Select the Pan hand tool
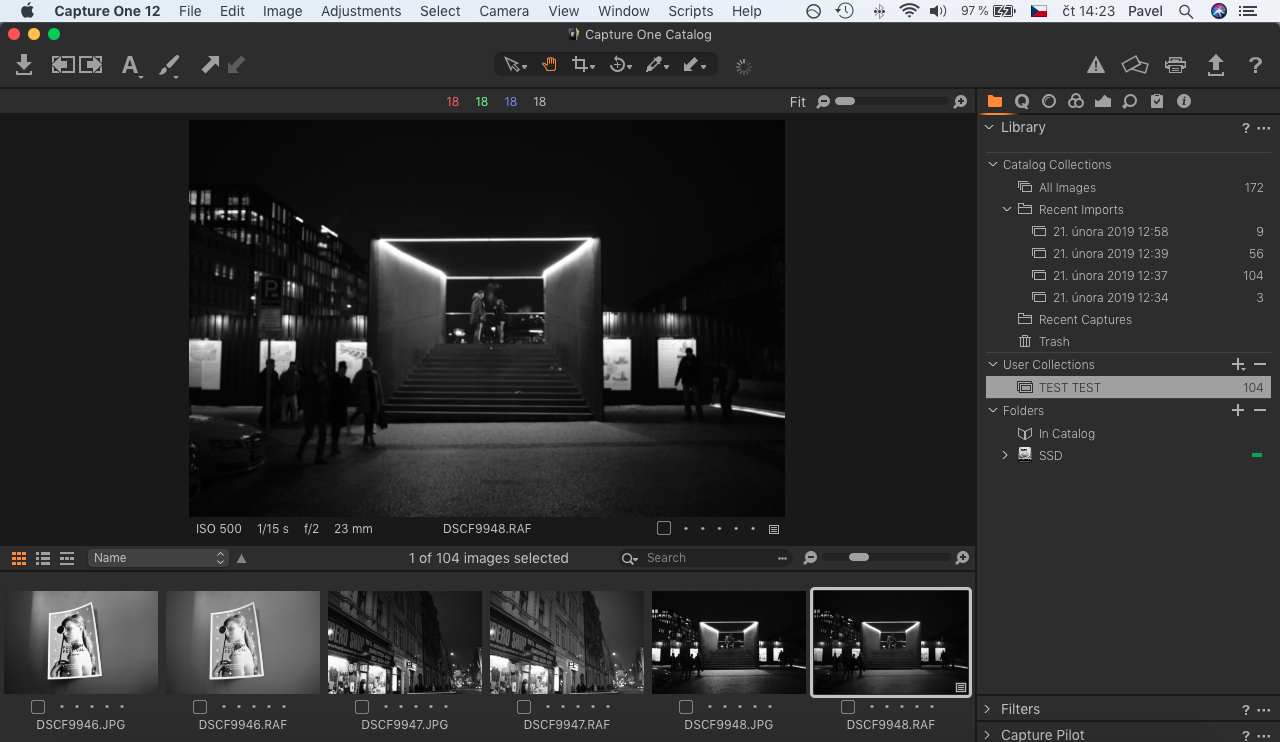 (x=549, y=65)
